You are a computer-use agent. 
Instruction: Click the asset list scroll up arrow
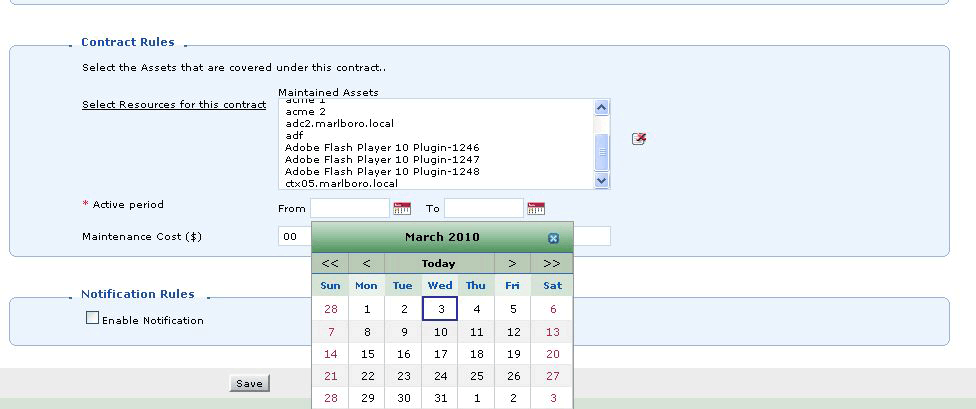(601, 108)
